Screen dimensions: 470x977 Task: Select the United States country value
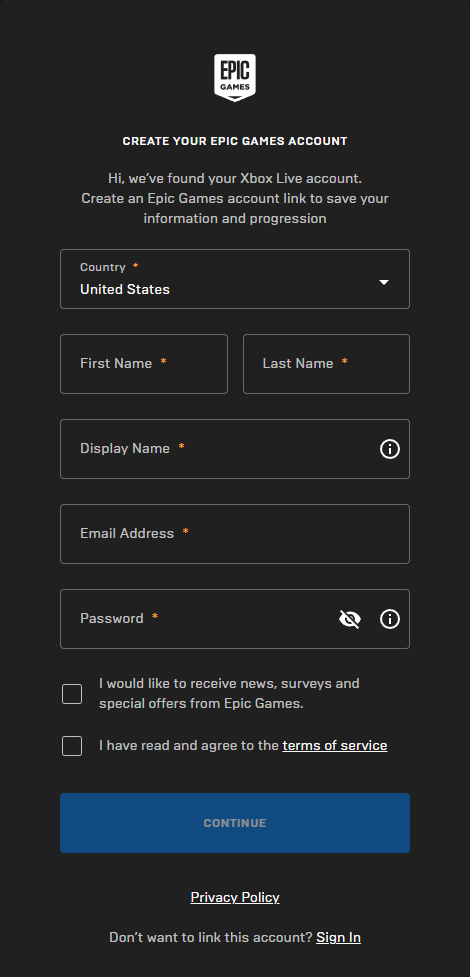click(x=125, y=289)
